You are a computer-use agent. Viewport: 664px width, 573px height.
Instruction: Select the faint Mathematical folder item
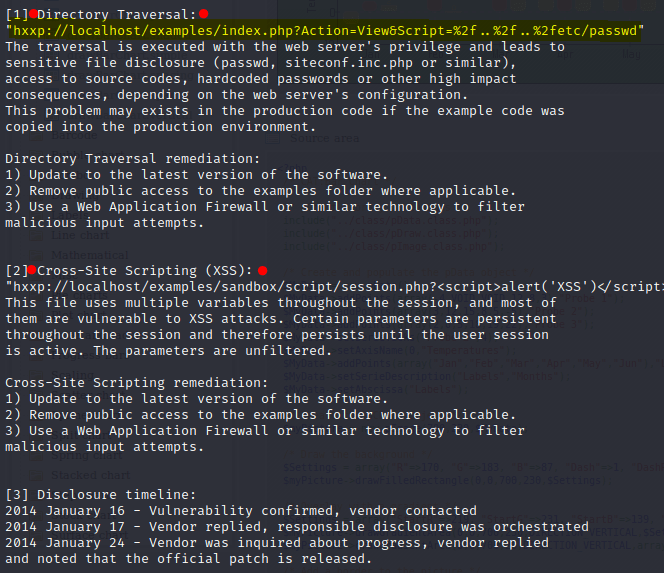[90, 255]
